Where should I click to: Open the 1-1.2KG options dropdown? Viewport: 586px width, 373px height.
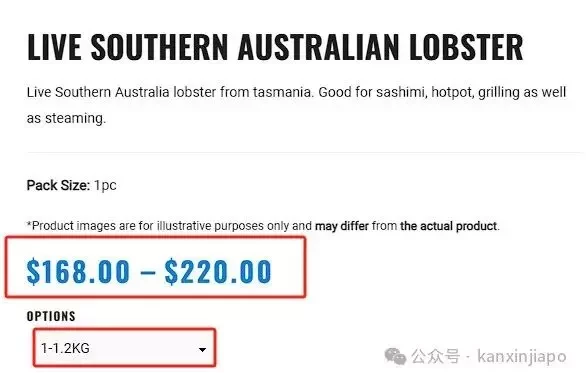(124, 348)
